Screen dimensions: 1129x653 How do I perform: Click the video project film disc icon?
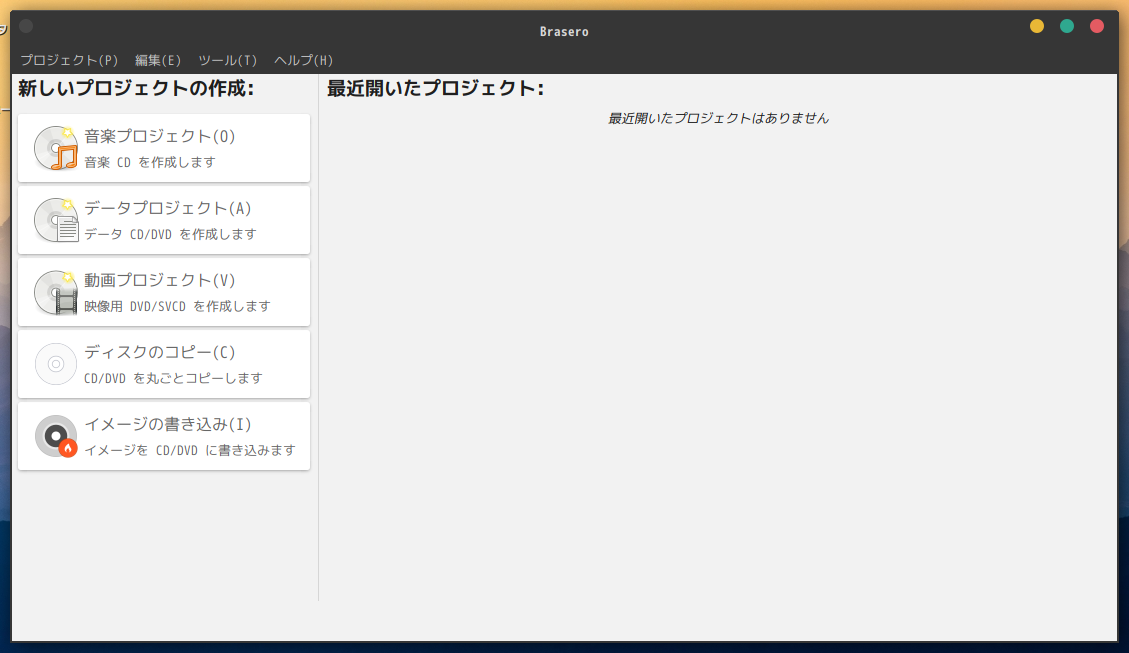55,292
